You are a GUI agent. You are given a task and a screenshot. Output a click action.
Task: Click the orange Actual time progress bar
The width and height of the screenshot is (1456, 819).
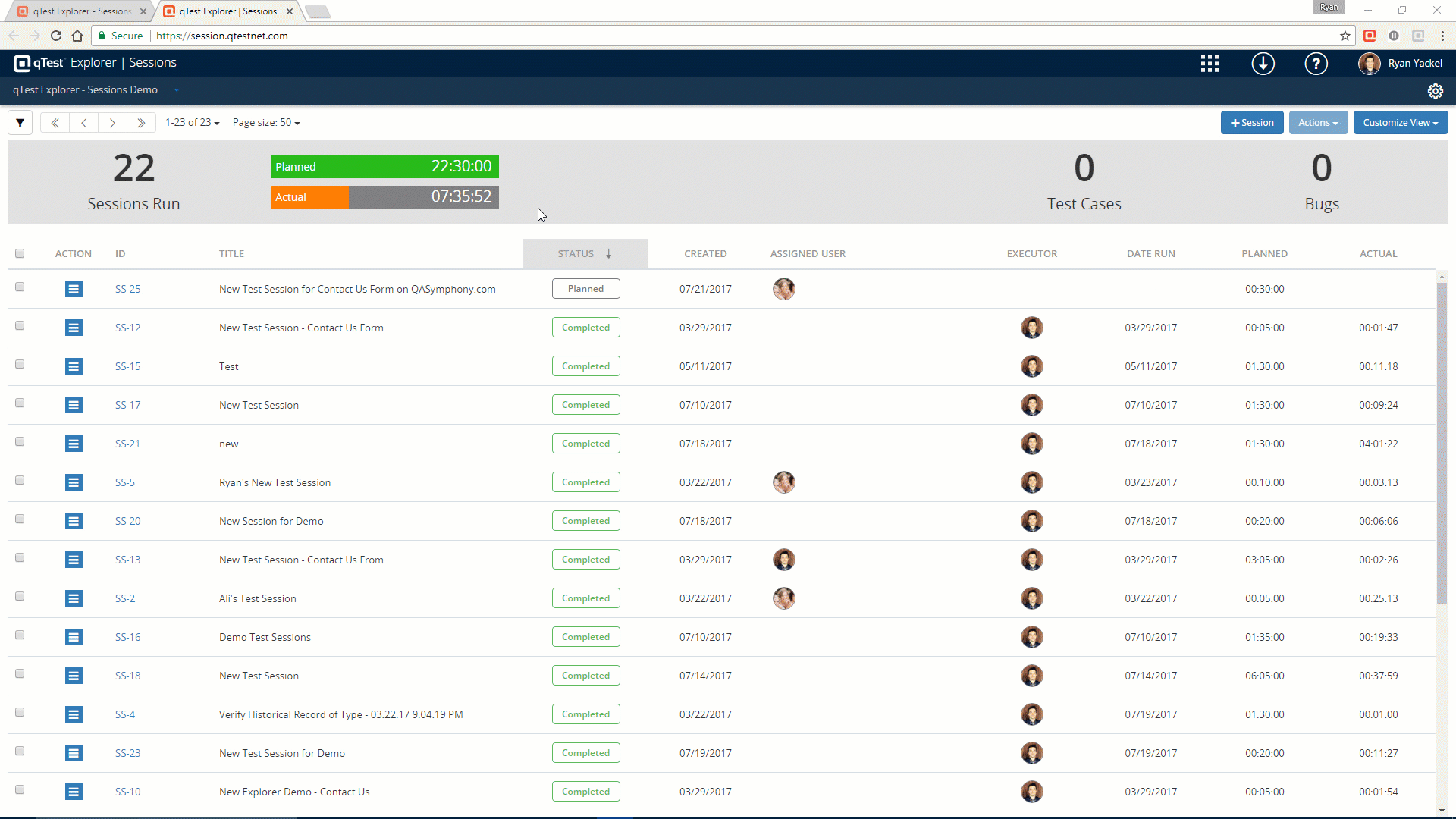(310, 197)
